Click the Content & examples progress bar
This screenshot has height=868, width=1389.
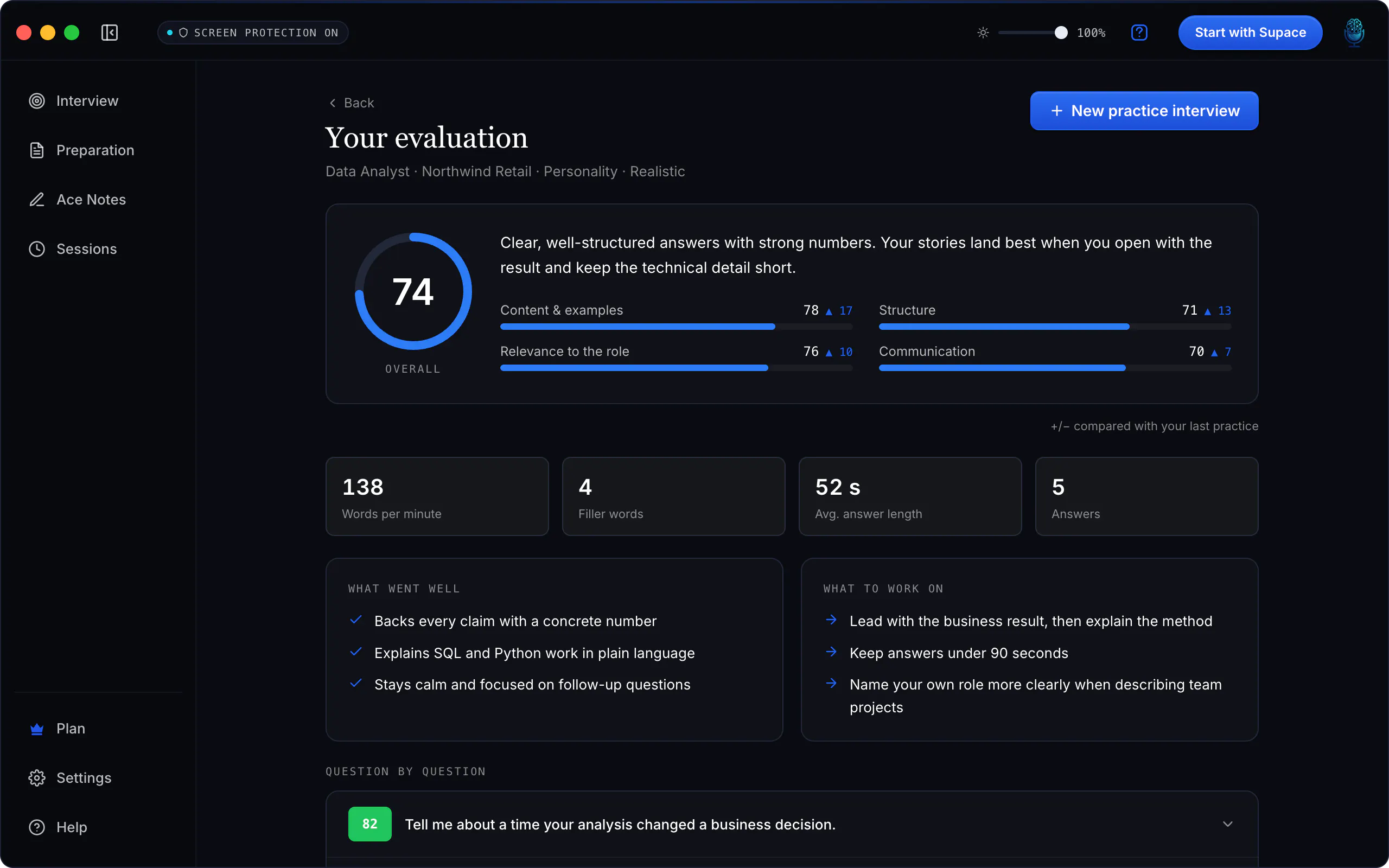[676, 327]
